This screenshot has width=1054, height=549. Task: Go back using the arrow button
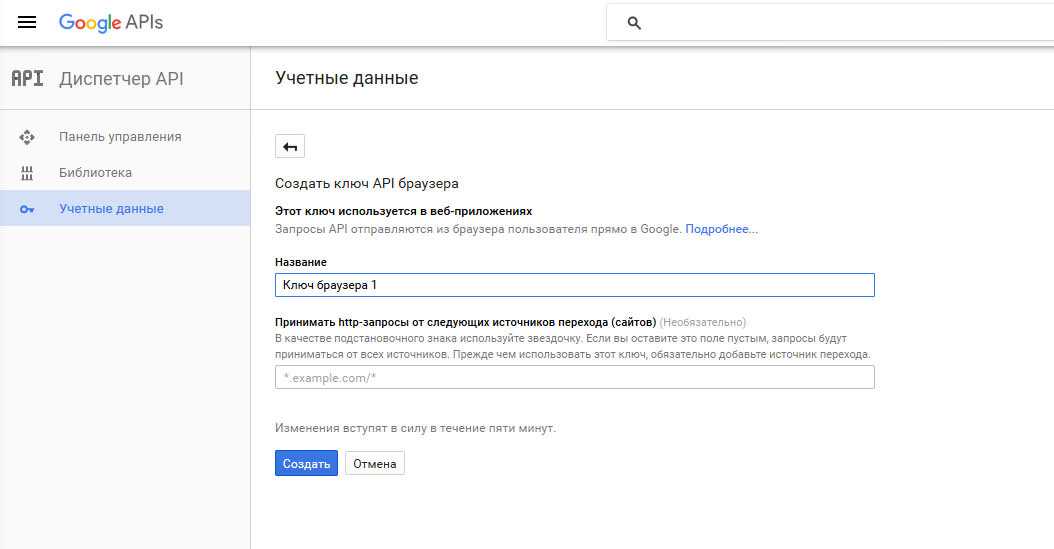point(290,147)
